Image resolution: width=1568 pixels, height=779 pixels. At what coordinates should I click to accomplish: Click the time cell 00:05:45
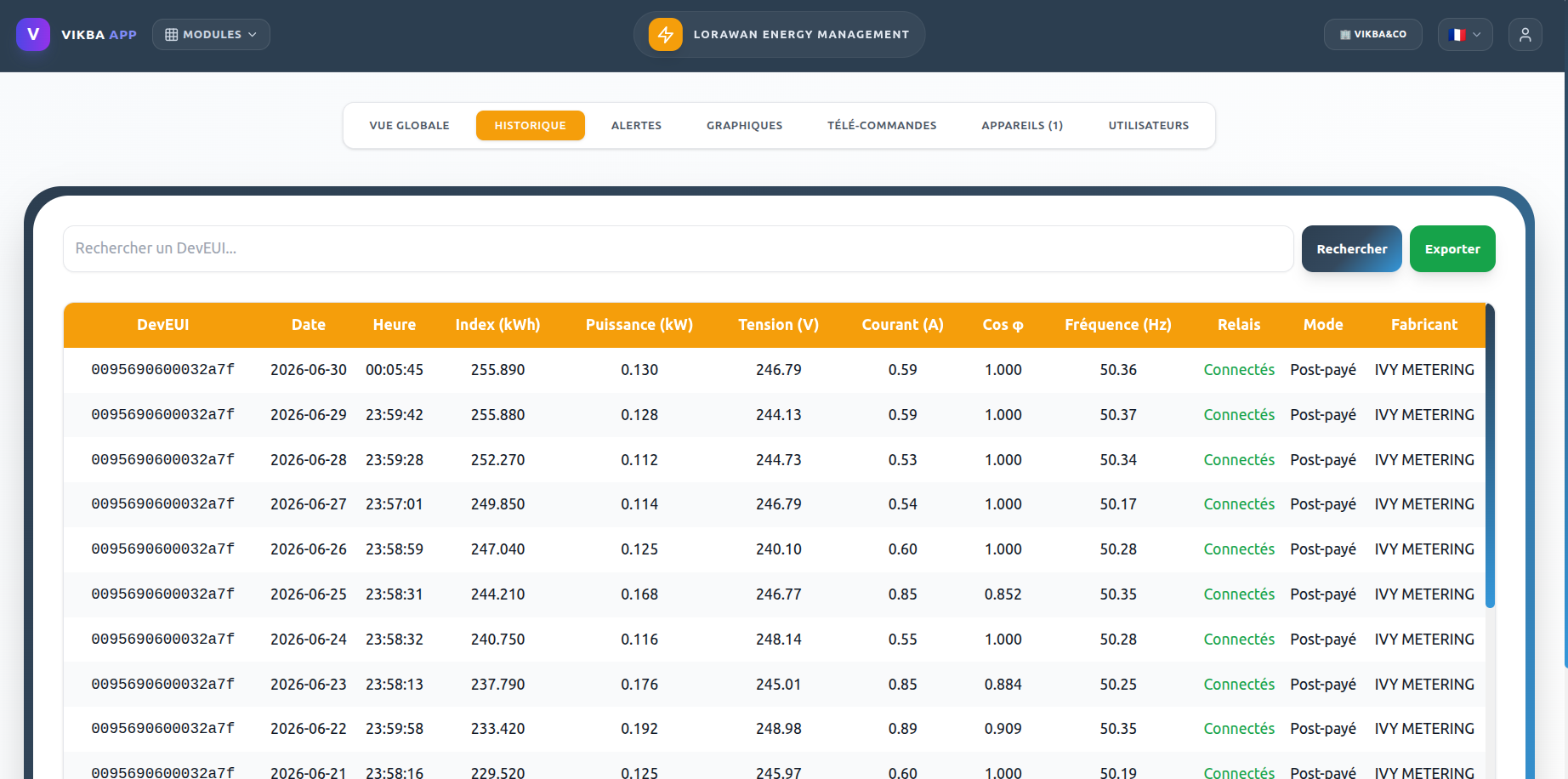click(x=395, y=370)
